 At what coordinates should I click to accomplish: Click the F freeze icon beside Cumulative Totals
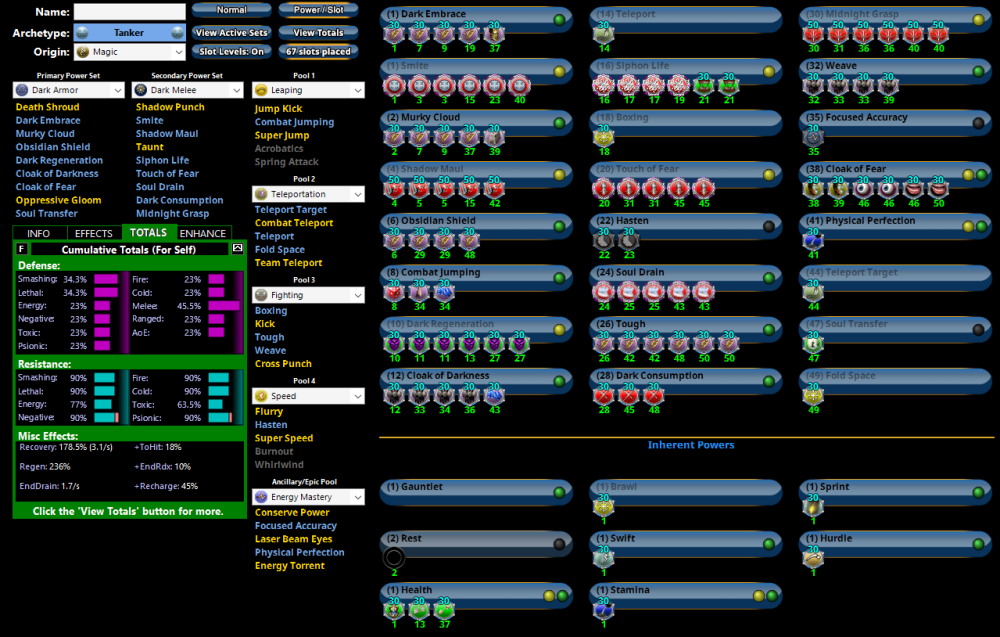pos(22,248)
